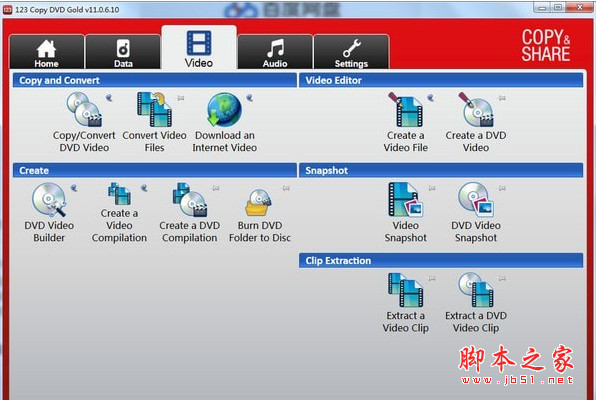Open Create a Video Compilation
The width and height of the screenshot is (596, 400).
coord(119,212)
